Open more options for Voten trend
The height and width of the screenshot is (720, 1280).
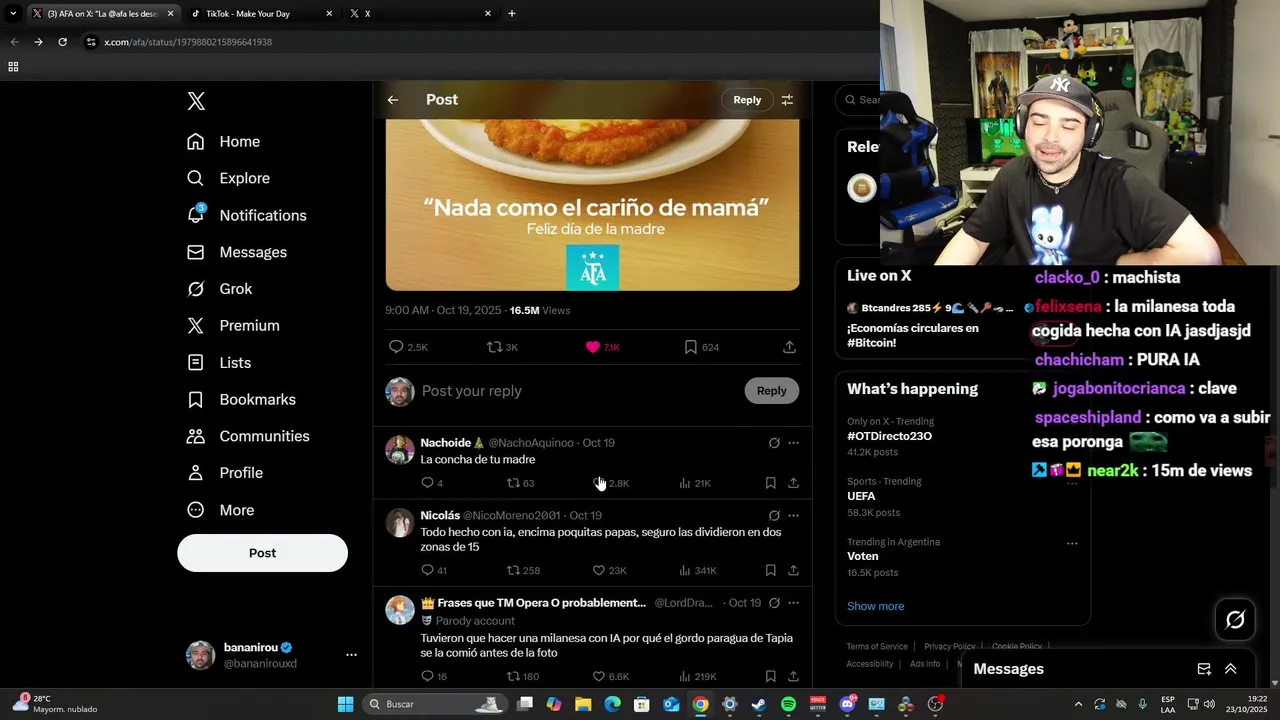(x=1072, y=543)
